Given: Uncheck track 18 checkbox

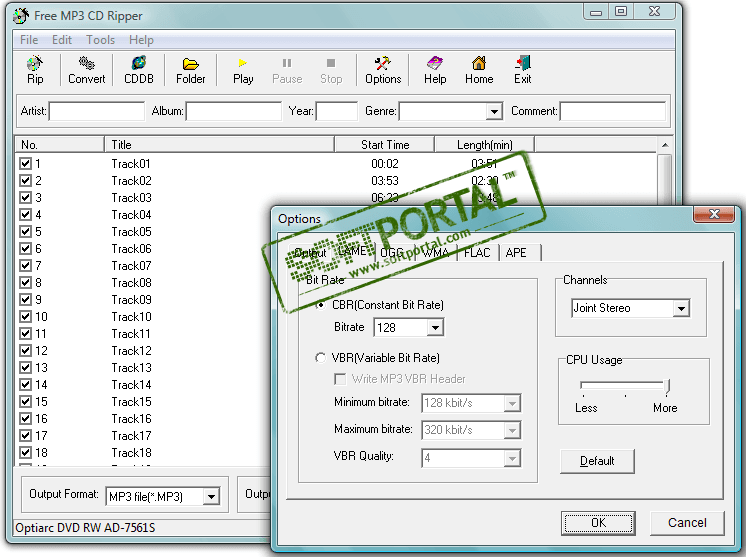Looking at the screenshot, I should point(25,452).
